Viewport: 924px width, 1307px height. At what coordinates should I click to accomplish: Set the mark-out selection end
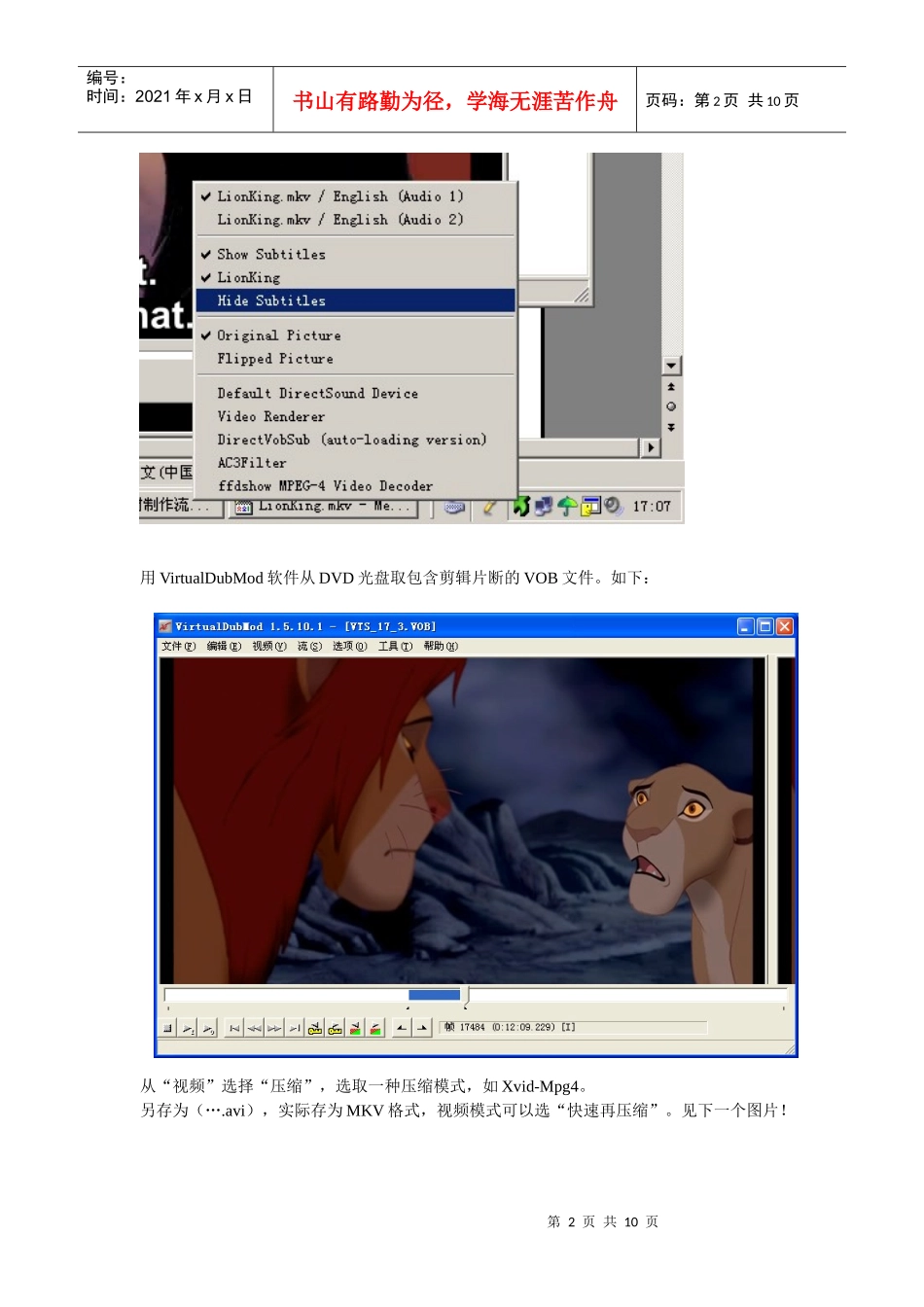pos(422,1028)
